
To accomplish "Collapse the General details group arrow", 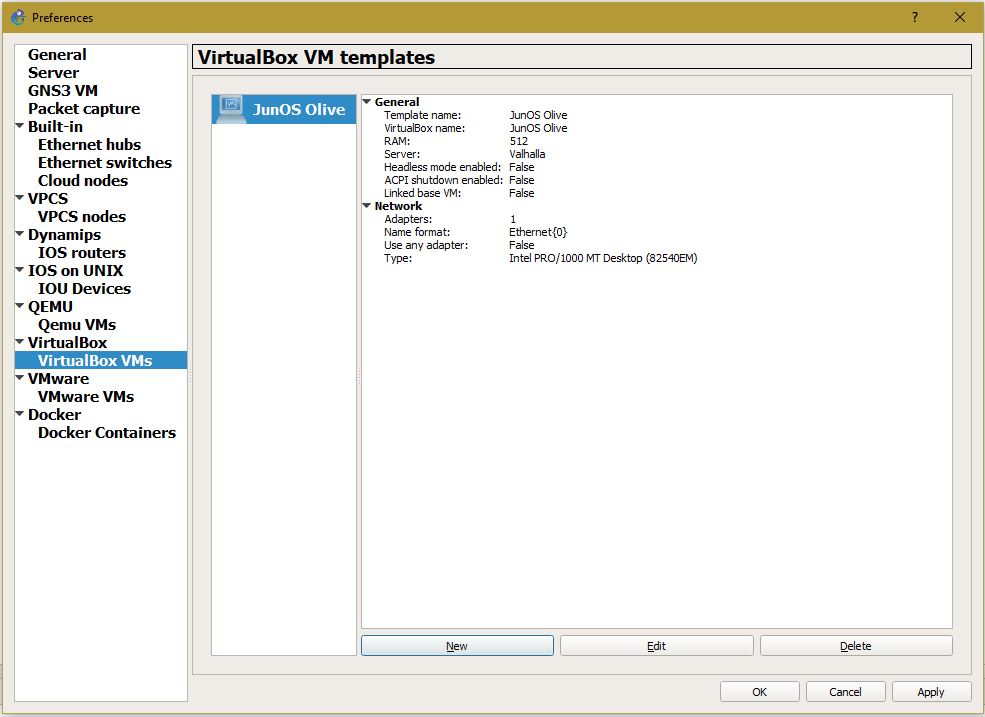I will 367,101.
